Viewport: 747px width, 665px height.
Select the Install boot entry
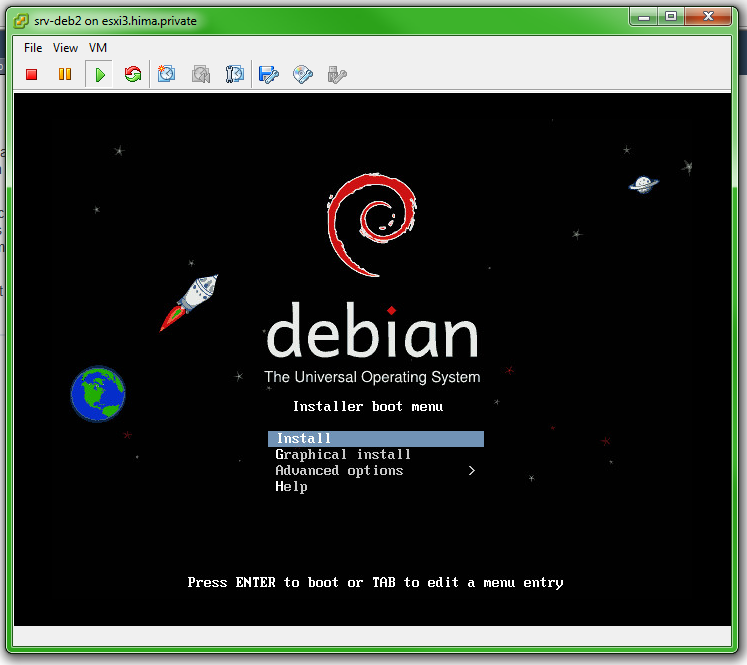pos(376,439)
